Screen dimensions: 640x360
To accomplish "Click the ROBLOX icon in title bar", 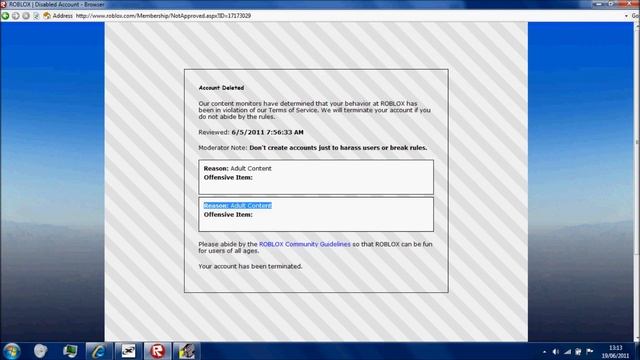I will (4, 4).
